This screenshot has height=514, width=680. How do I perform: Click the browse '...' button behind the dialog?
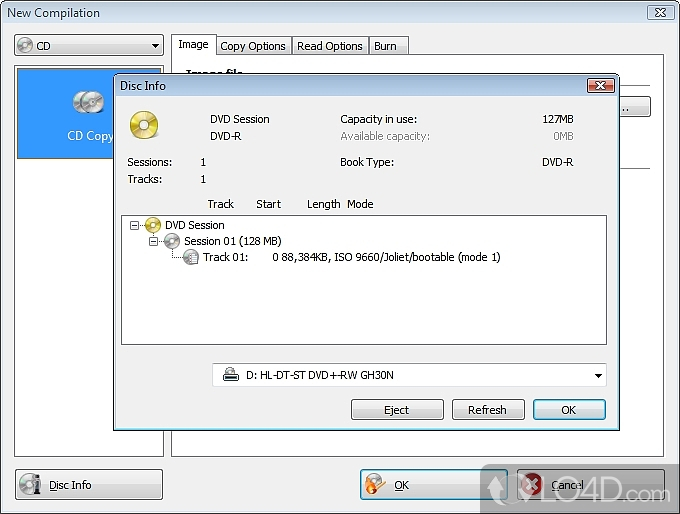[x=634, y=107]
